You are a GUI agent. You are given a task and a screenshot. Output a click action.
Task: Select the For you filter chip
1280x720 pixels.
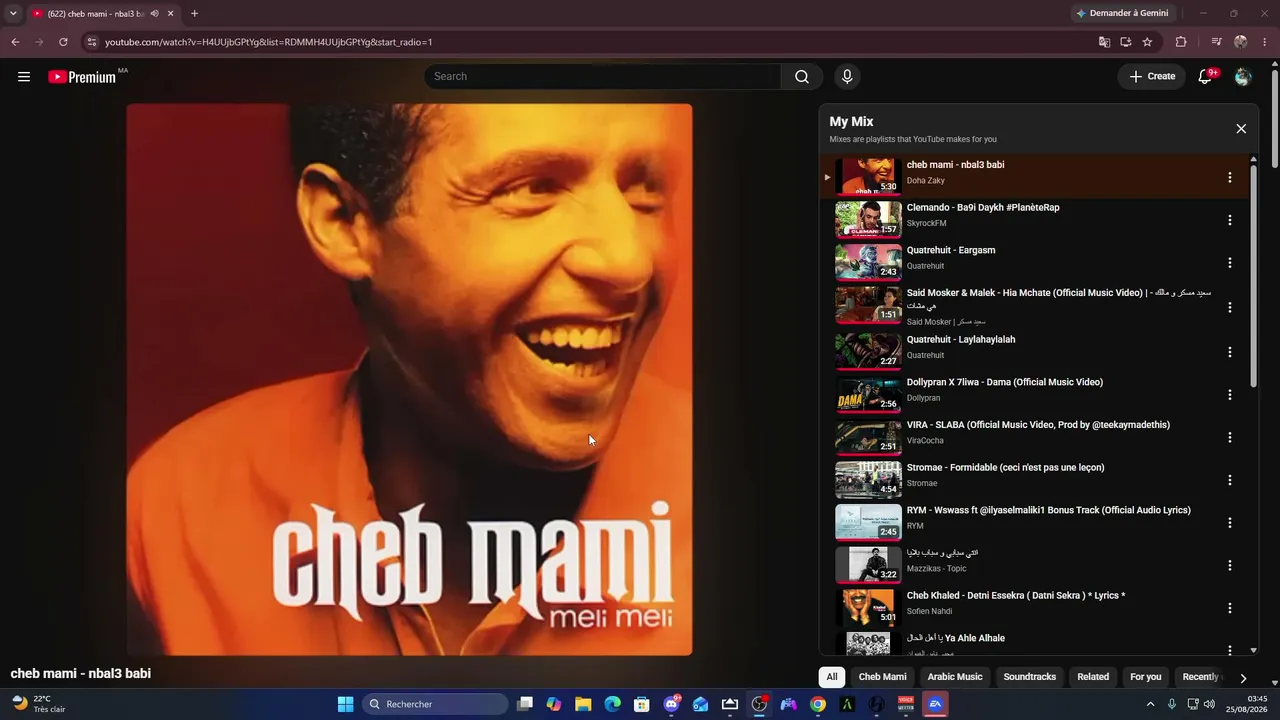point(1146,677)
